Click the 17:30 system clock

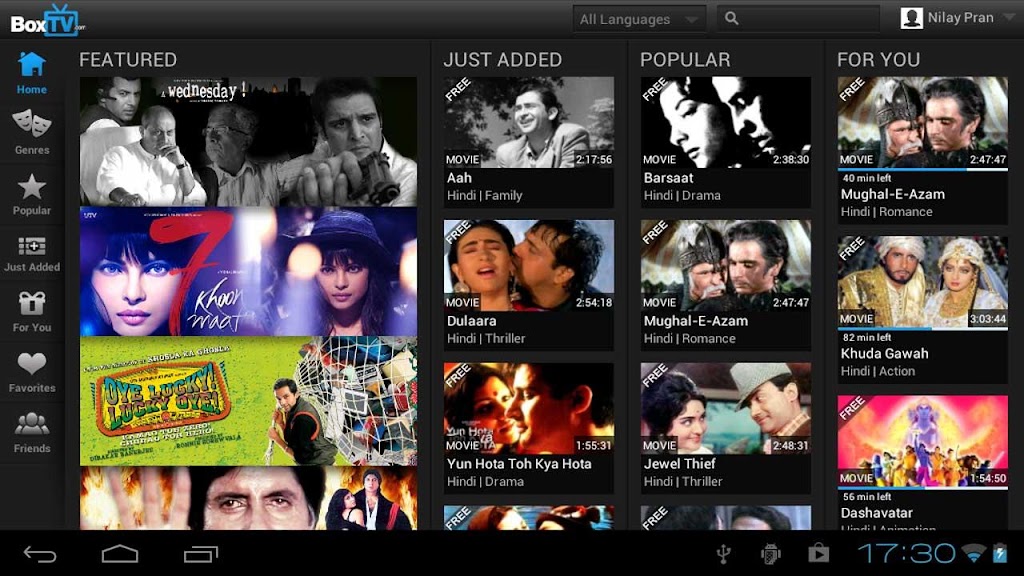[x=906, y=554]
